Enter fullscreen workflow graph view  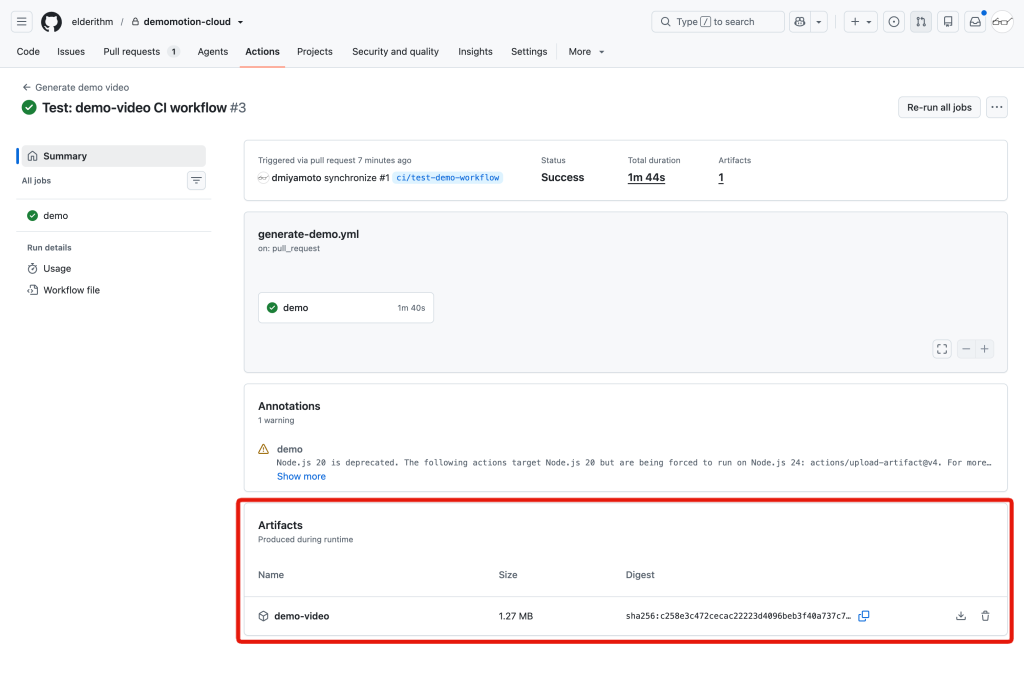click(942, 349)
